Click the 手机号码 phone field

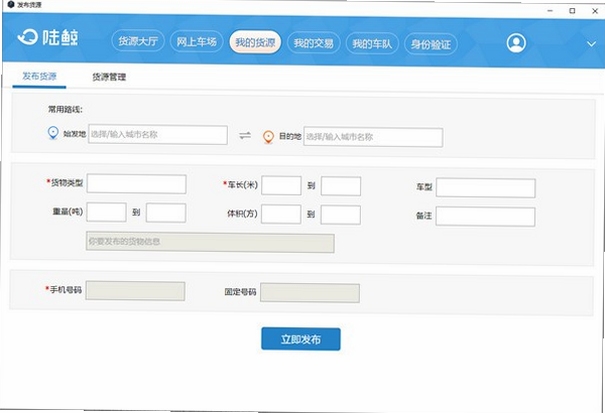(x=135, y=291)
